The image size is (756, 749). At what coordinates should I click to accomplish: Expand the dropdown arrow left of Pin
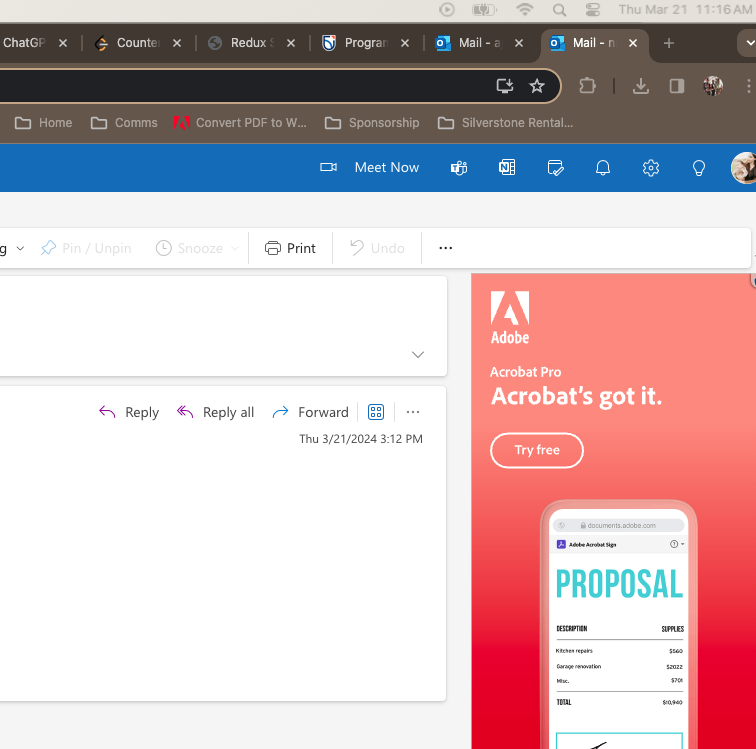click(x=20, y=248)
